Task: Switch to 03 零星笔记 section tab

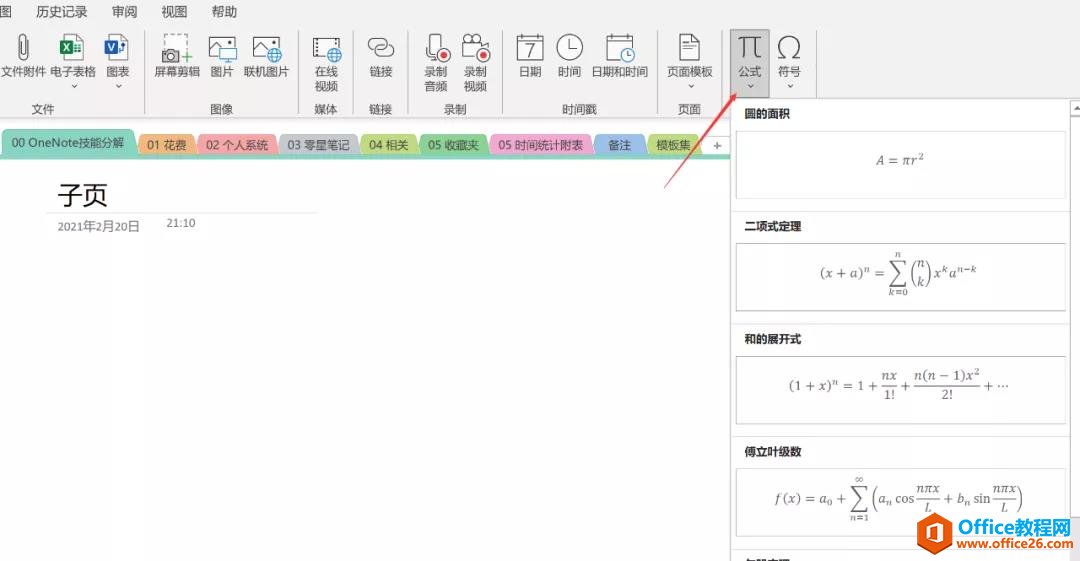Action: coord(318,145)
